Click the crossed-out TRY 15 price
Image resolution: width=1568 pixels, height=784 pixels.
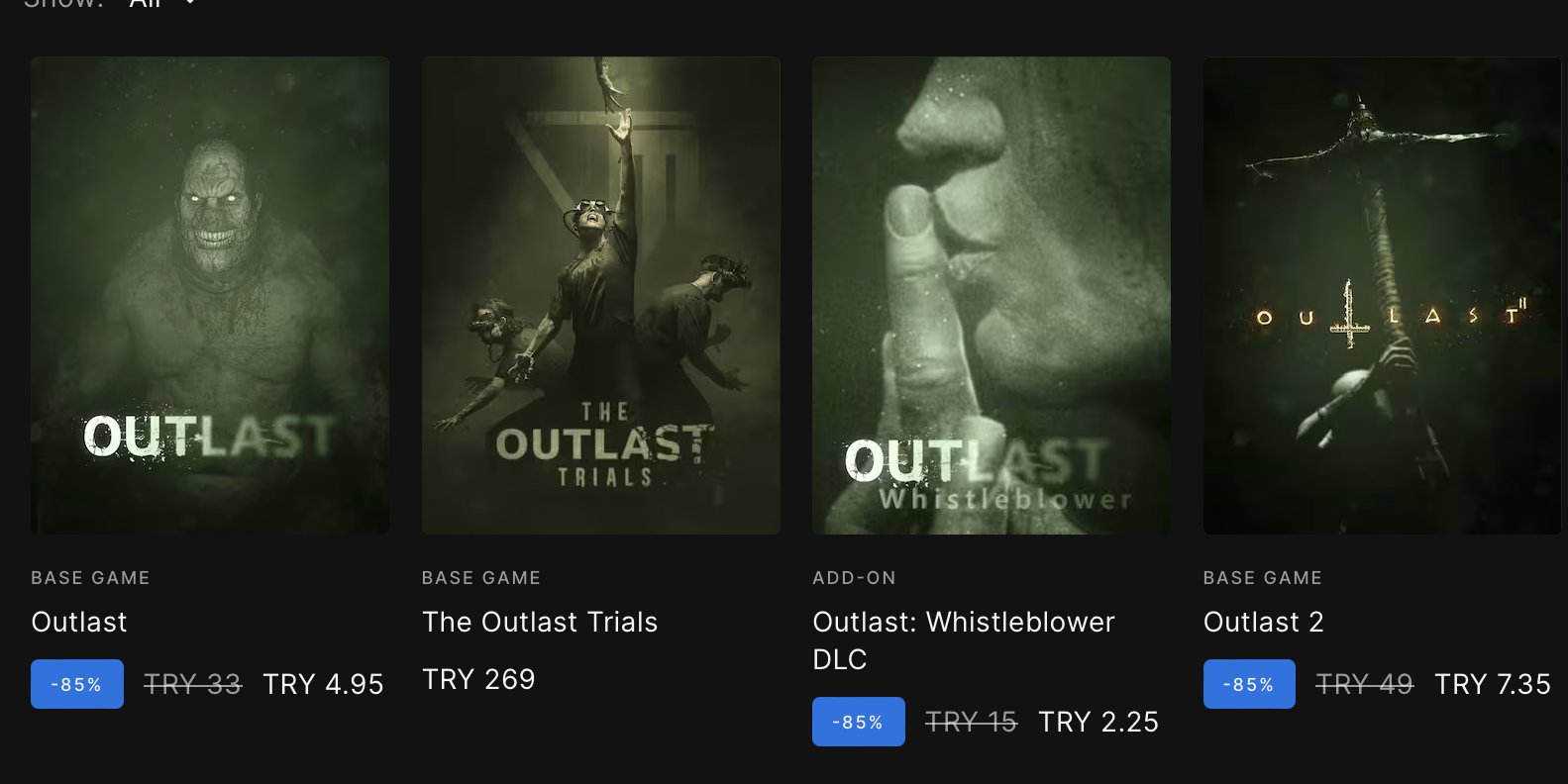(971, 722)
